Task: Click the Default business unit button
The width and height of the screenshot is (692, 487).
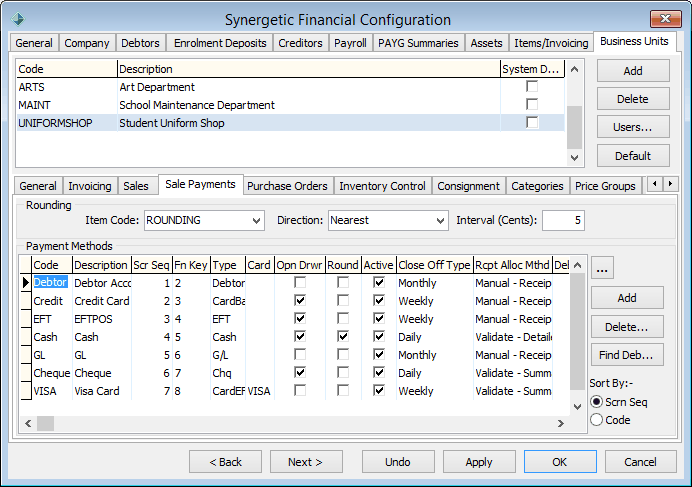Action: pyautogui.click(x=633, y=156)
